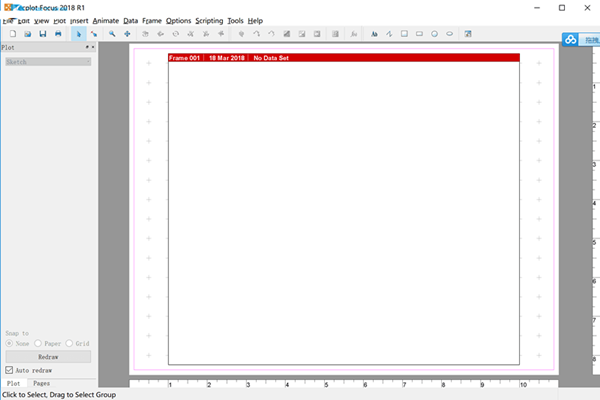
Task: Switch to the Plot tab at bottom
Action: pos(13,383)
